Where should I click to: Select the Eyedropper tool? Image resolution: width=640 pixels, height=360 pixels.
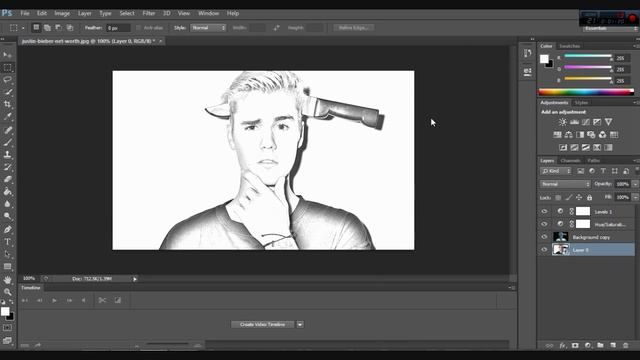[x=7, y=117]
